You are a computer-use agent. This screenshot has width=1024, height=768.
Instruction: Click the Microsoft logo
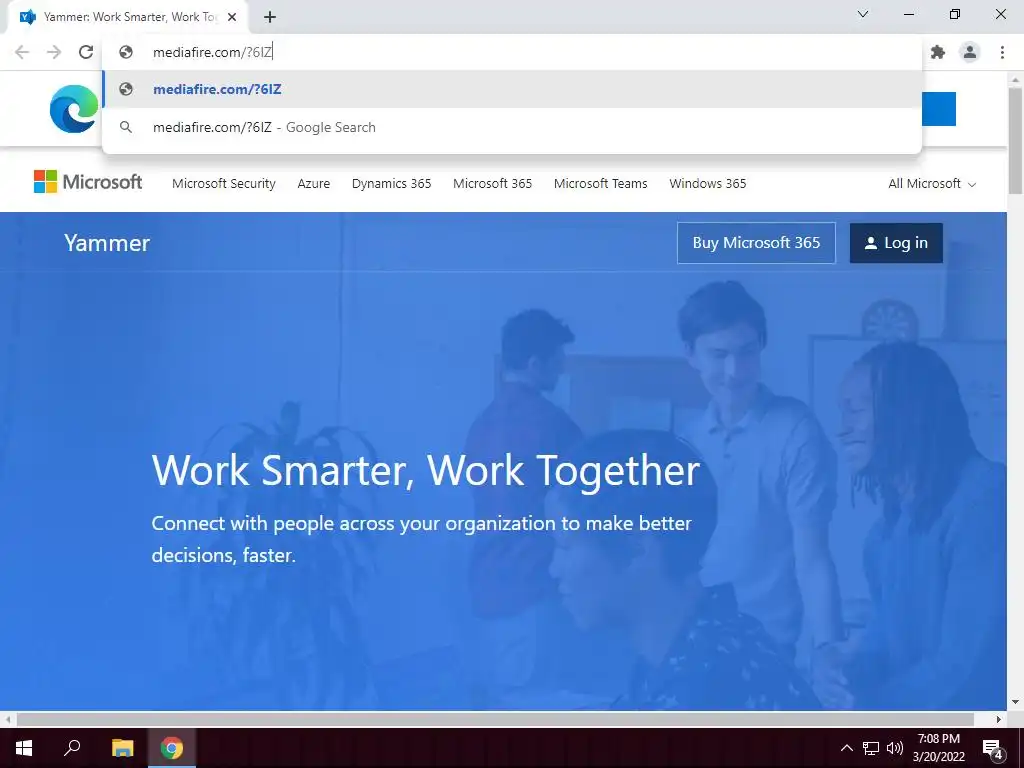(x=88, y=182)
